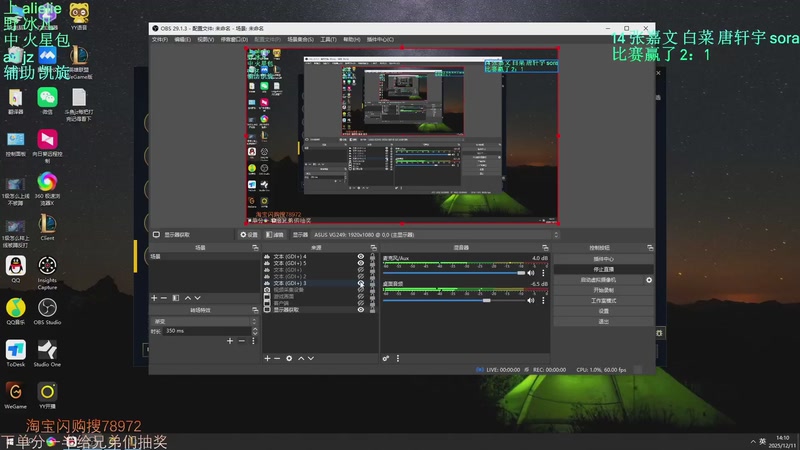Open virtual camera settings gear
Screen dimensions: 800x450
click(649, 280)
